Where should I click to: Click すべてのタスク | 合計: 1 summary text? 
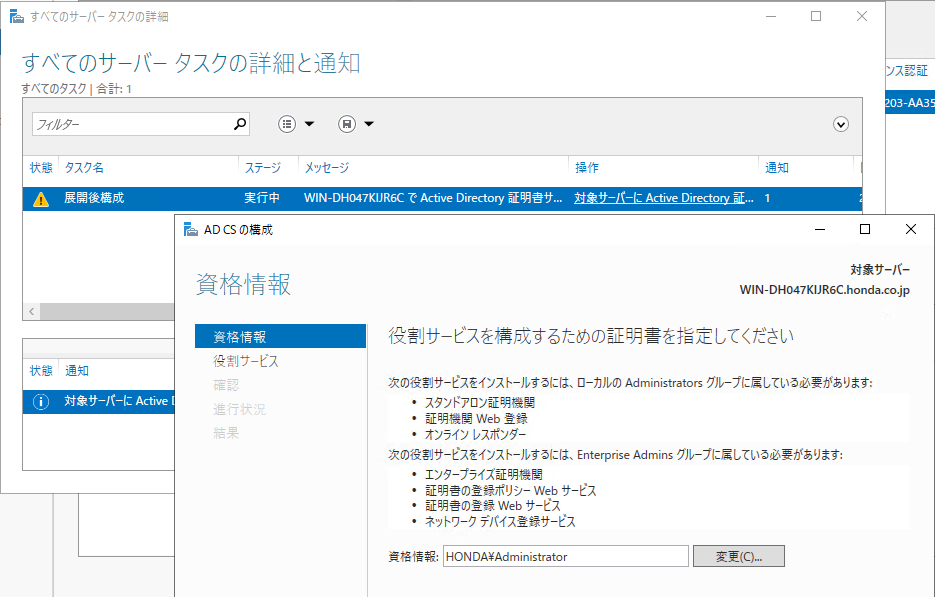coord(76,89)
